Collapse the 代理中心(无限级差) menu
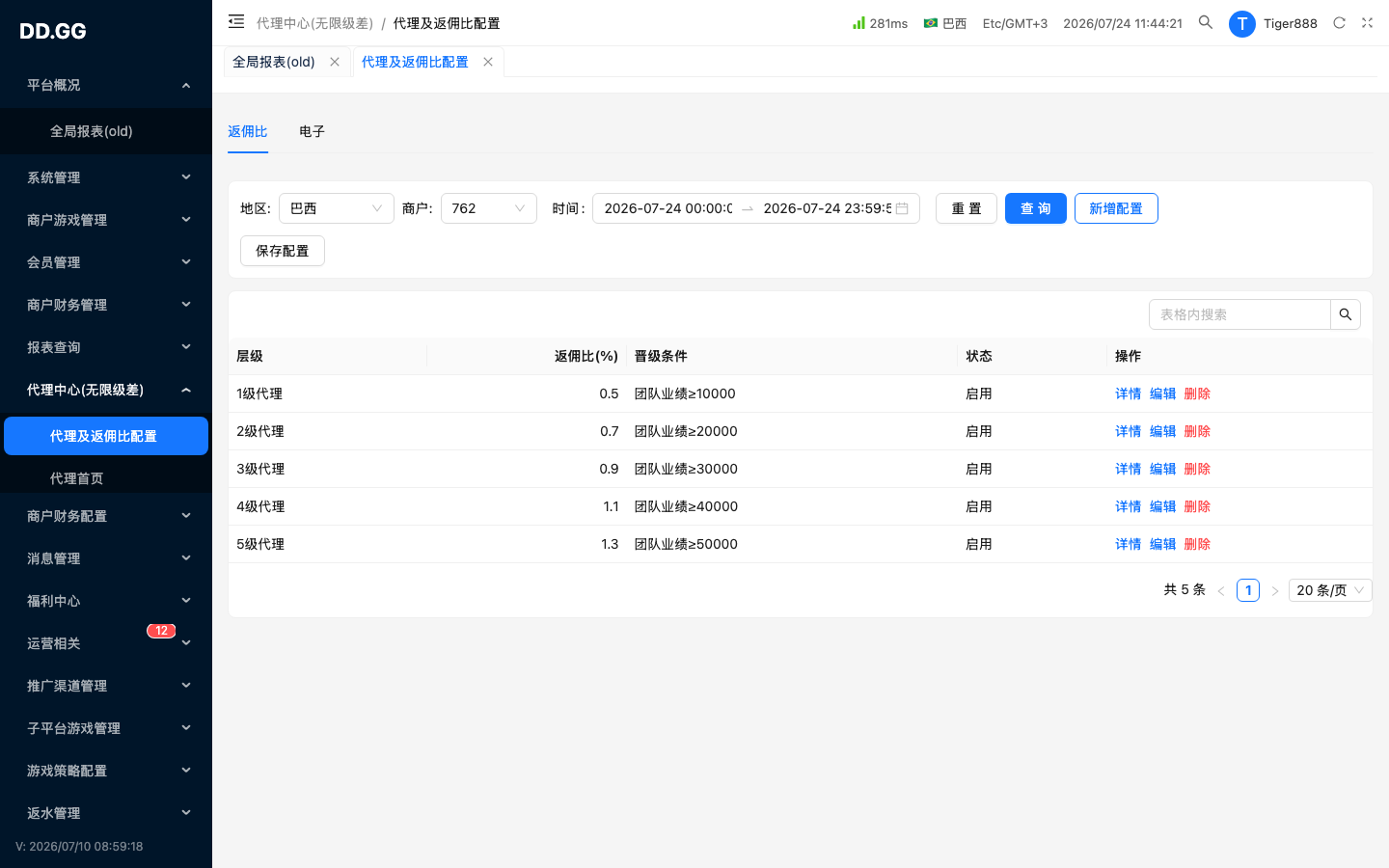 106,390
